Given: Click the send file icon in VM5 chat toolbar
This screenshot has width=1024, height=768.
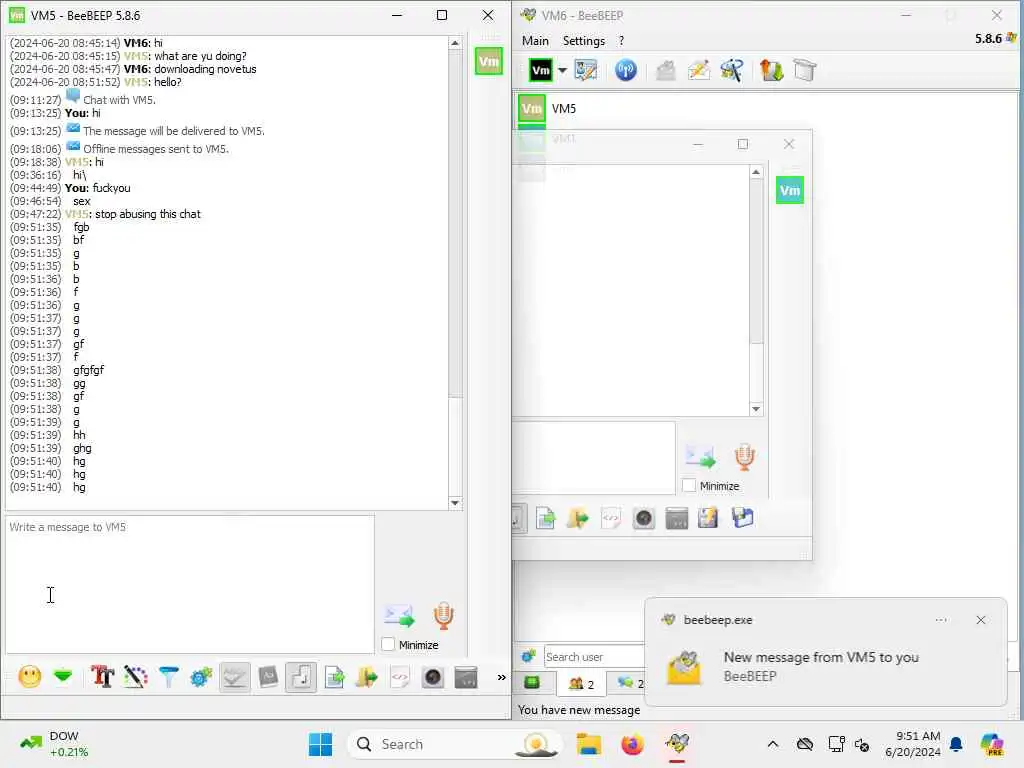Looking at the screenshot, I should (334, 677).
